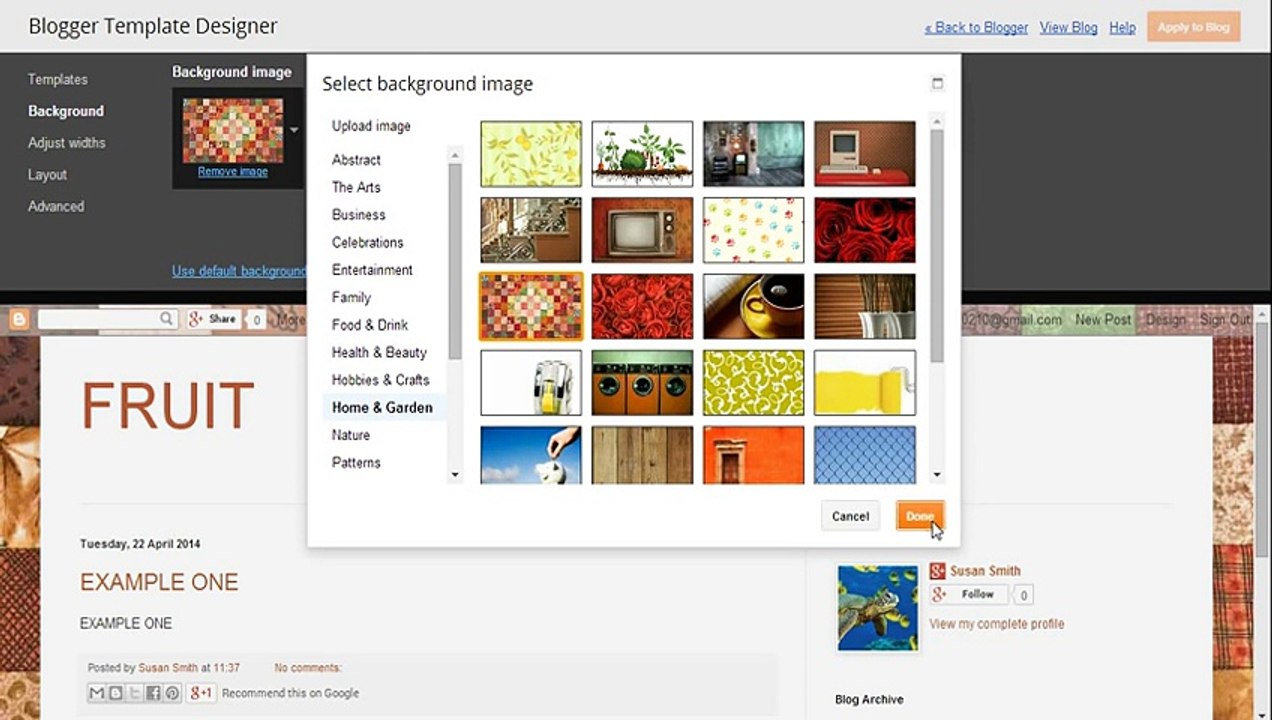Select the Family category

click(351, 298)
